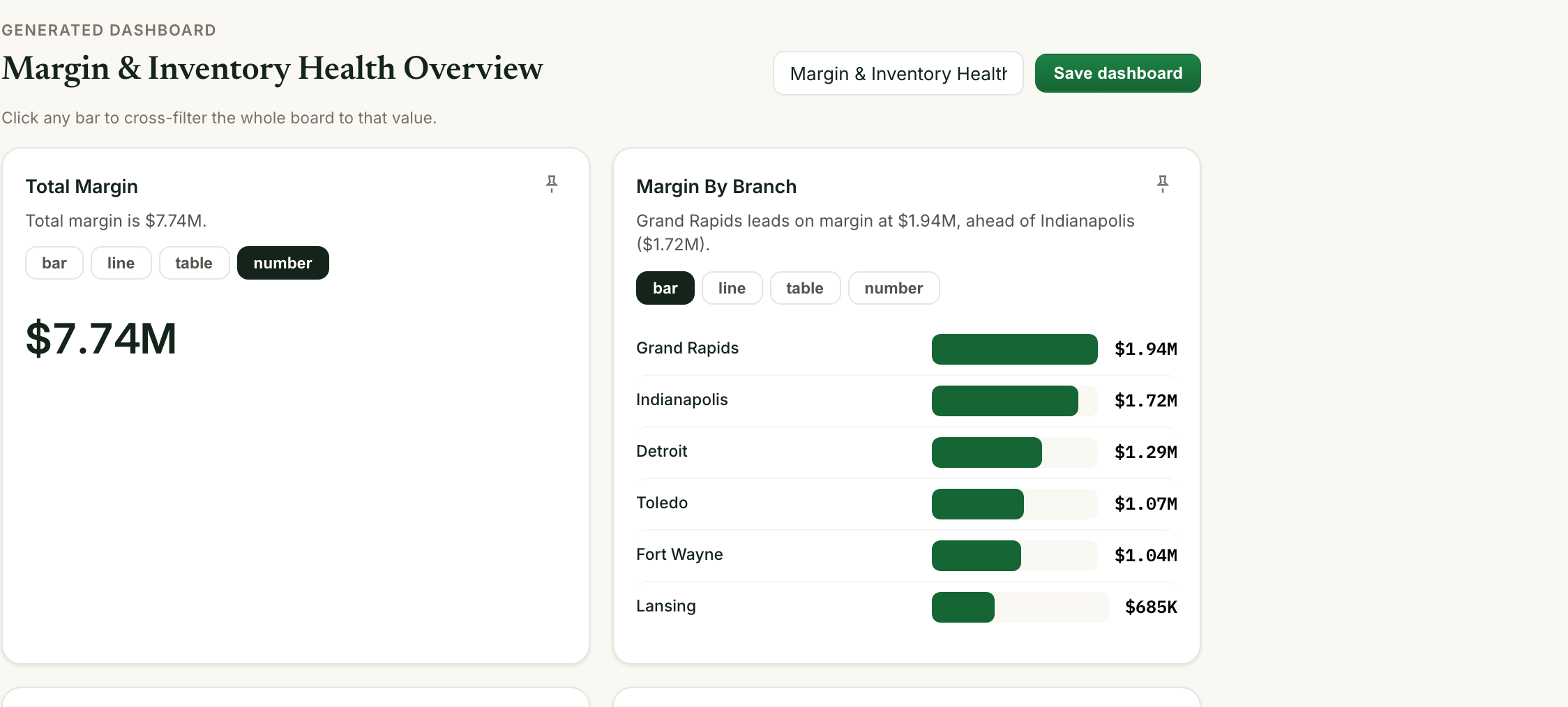Click the Grand Rapids leads summary text
The image size is (1568, 707).
[x=885, y=232]
